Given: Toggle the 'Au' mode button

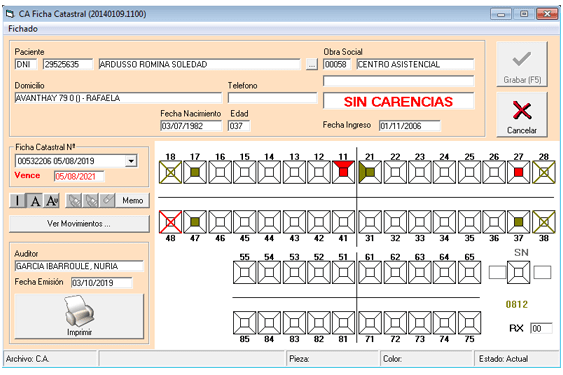Looking at the screenshot, I should [52, 200].
